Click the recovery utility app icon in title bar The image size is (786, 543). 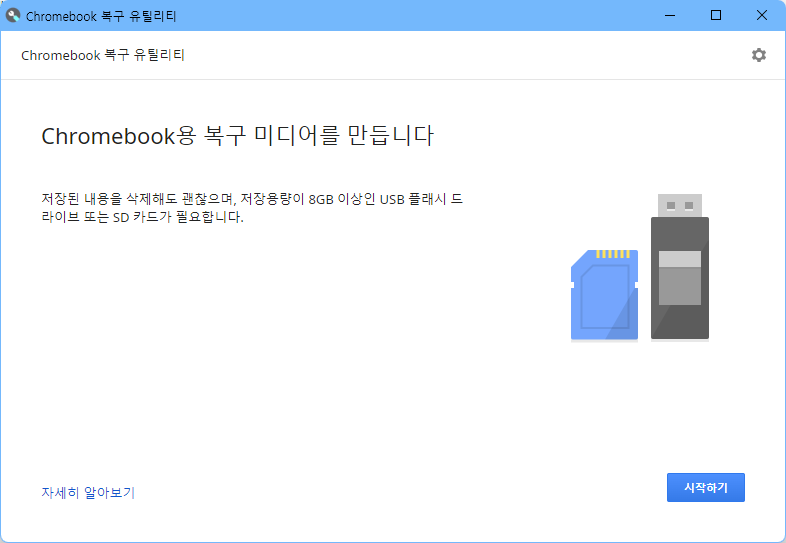tap(13, 16)
